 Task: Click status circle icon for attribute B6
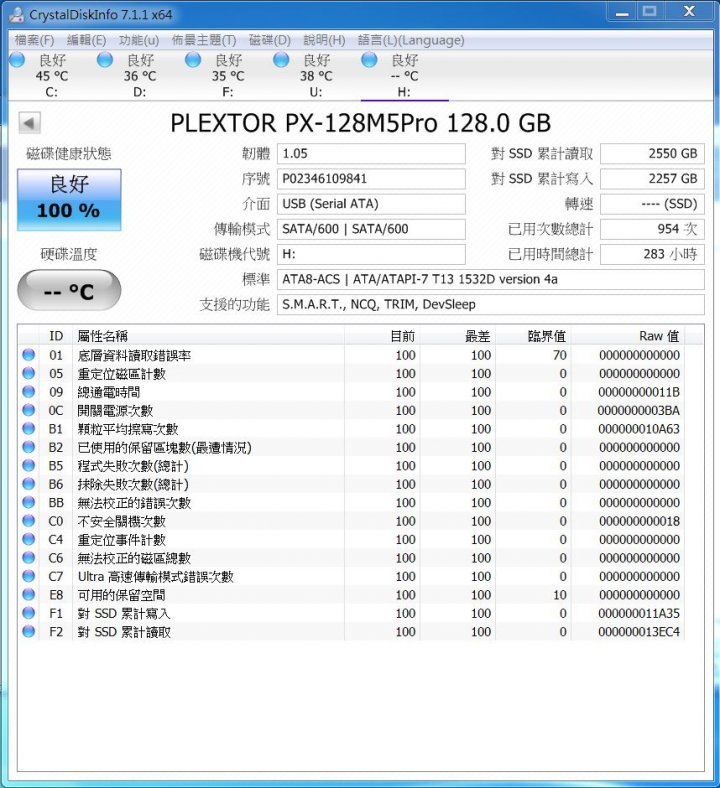point(29,484)
